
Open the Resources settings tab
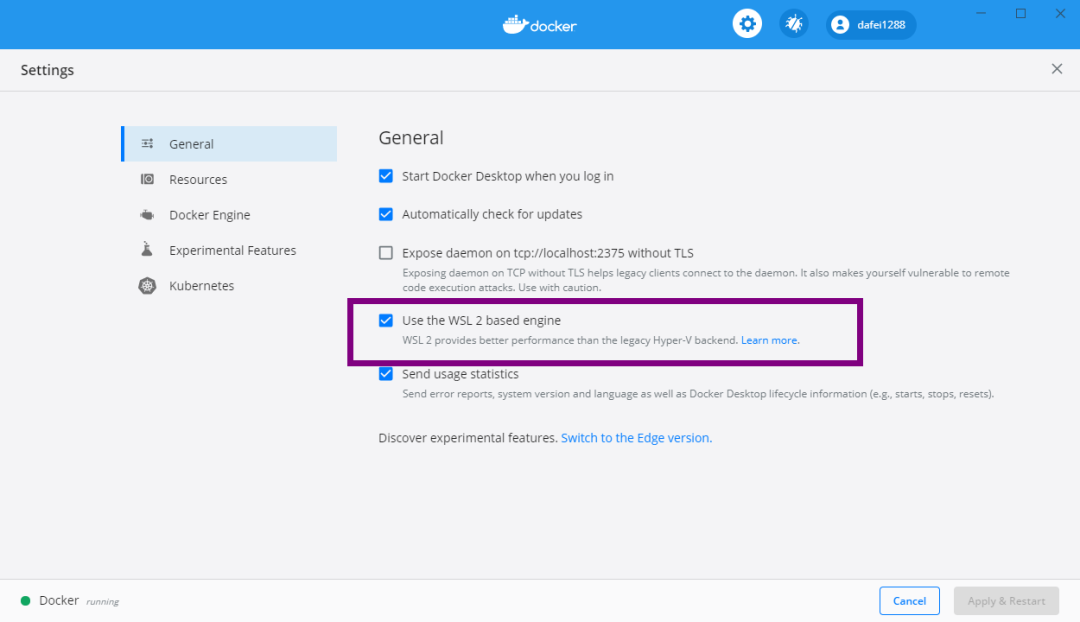point(198,180)
